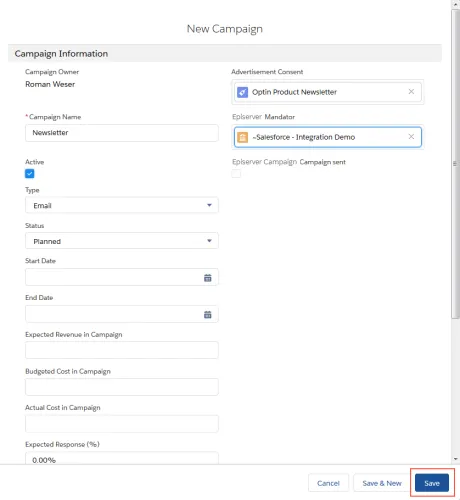
Task: Remove Optin Product Newsletter selection
Action: click(x=411, y=92)
